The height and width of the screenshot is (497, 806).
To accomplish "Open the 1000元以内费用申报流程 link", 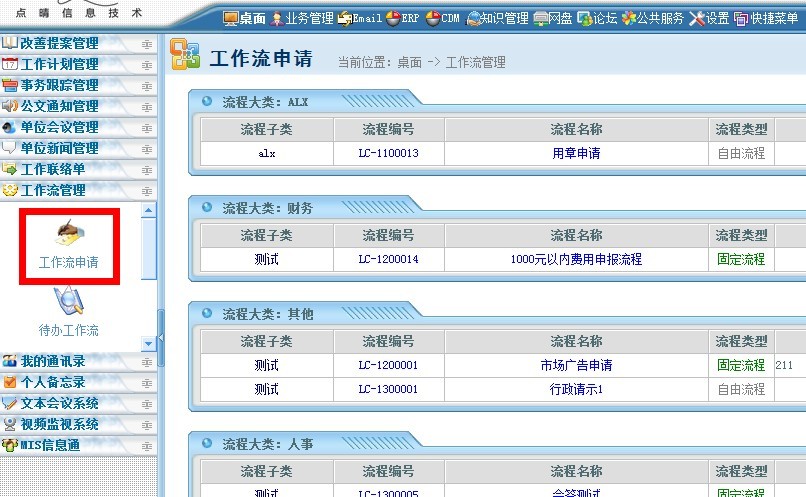I will (576, 259).
